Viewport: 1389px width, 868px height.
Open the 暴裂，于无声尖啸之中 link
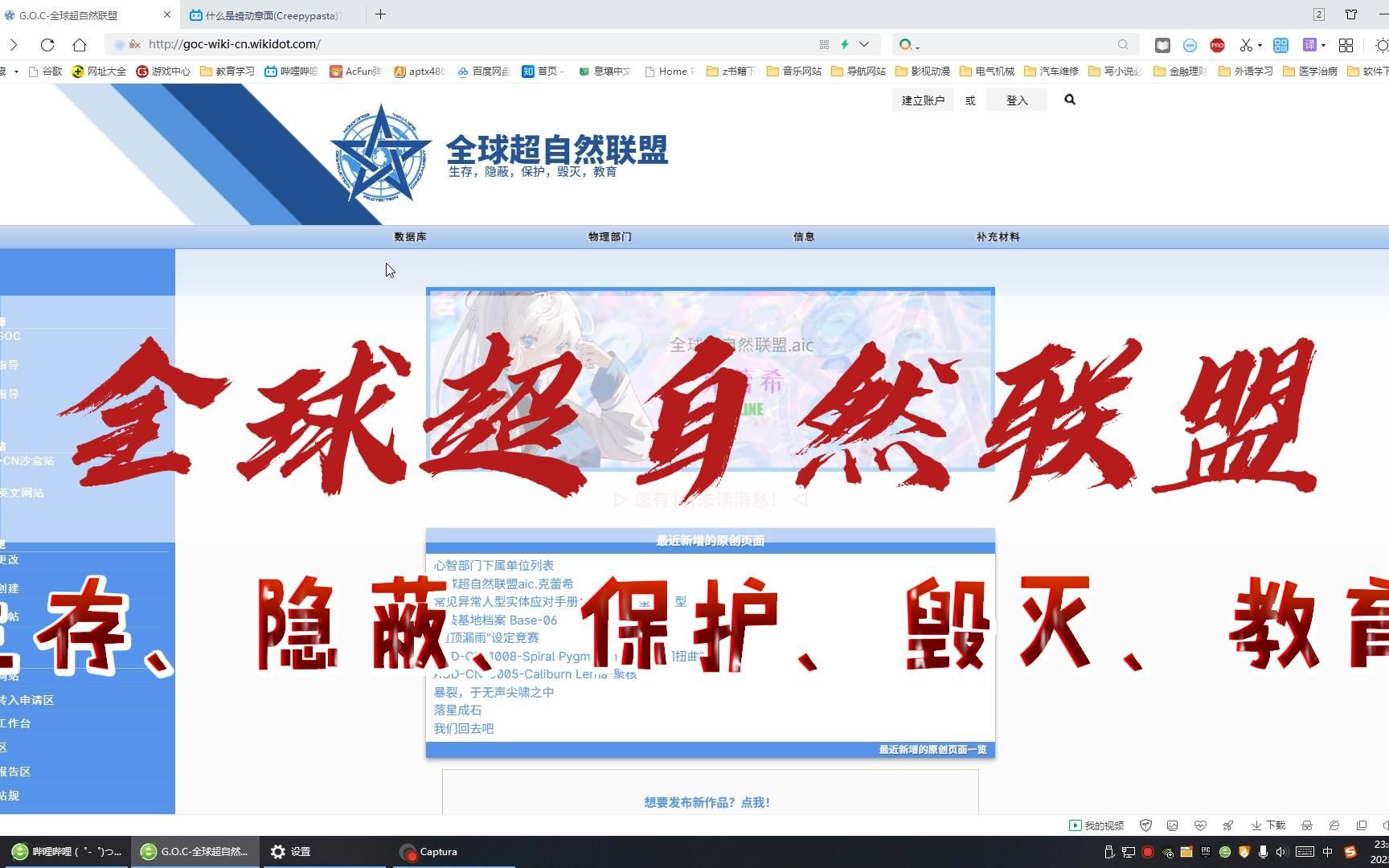[494, 692]
